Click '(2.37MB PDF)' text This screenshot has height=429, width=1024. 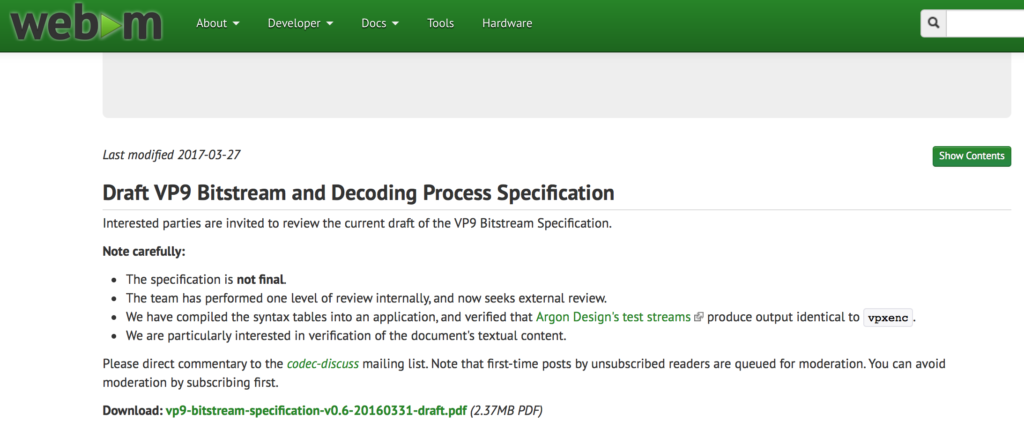point(506,411)
